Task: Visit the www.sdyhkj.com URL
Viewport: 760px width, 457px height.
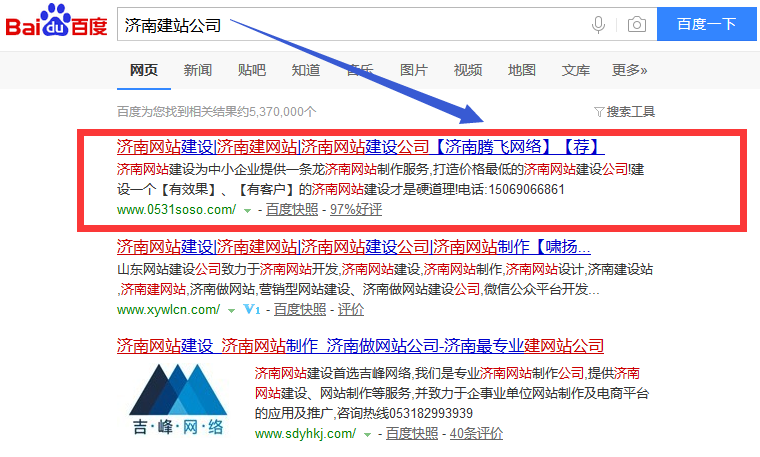Action: click(305, 434)
